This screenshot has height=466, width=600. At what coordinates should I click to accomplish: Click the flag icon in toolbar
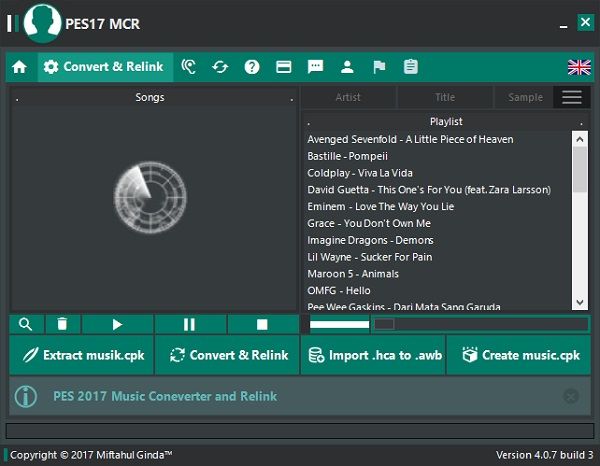pos(379,67)
